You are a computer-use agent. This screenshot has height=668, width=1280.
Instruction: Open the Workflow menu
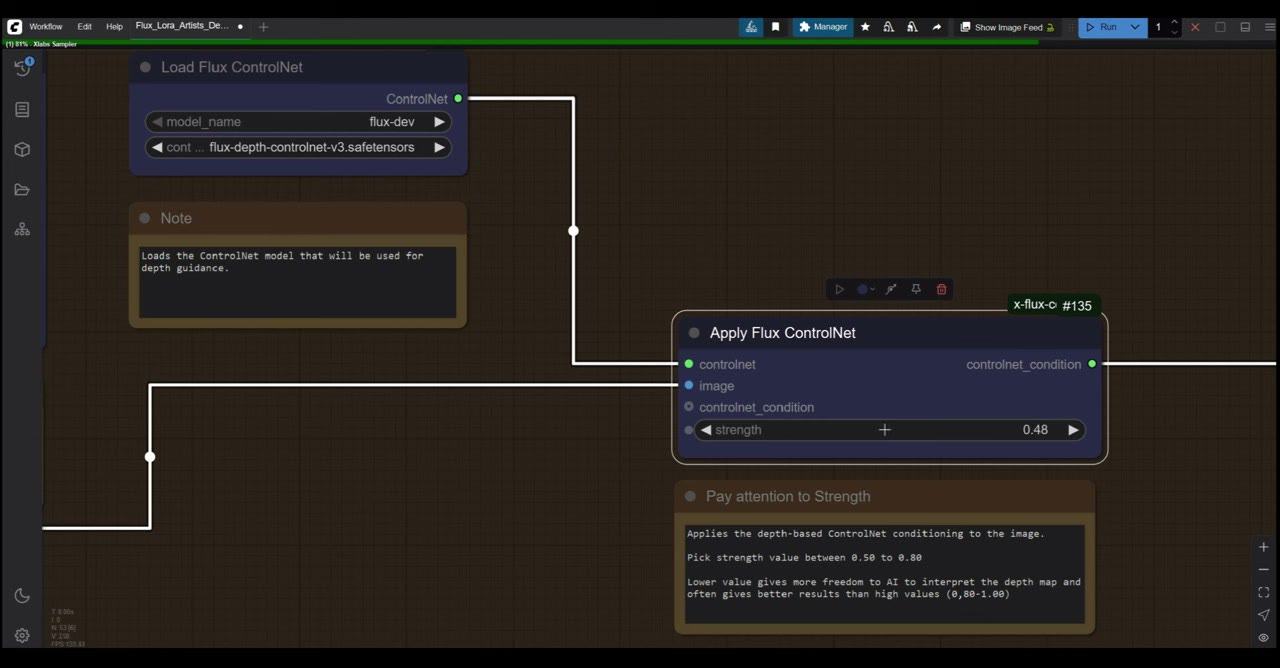click(46, 27)
